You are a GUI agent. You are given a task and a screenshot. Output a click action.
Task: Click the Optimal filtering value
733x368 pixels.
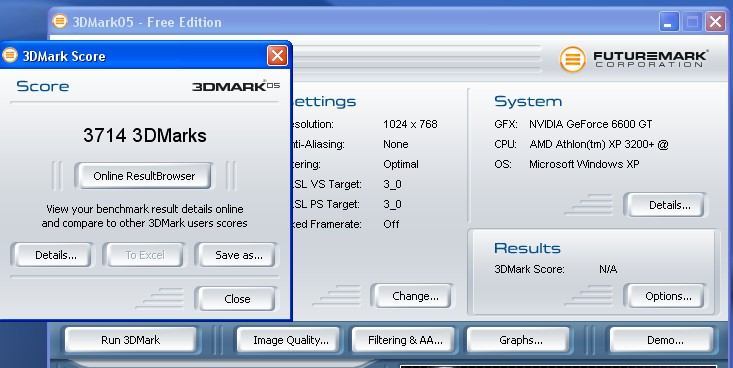(x=401, y=165)
